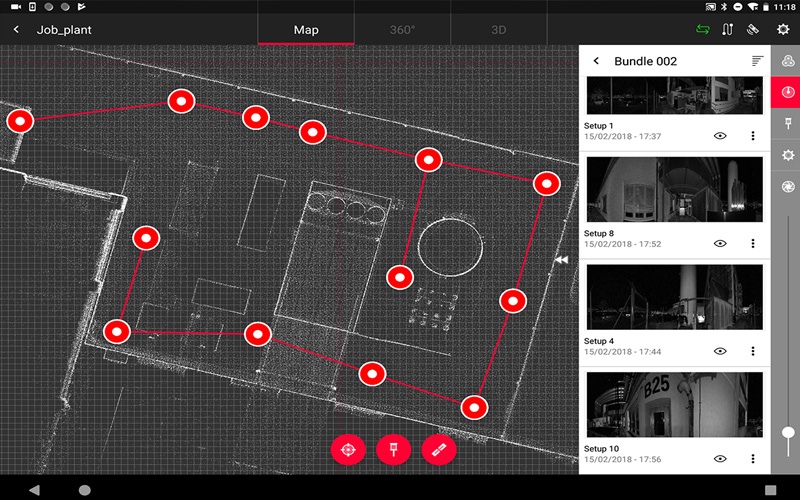Switch to the 360° tab
Screen dimensions: 800x500
click(403, 30)
